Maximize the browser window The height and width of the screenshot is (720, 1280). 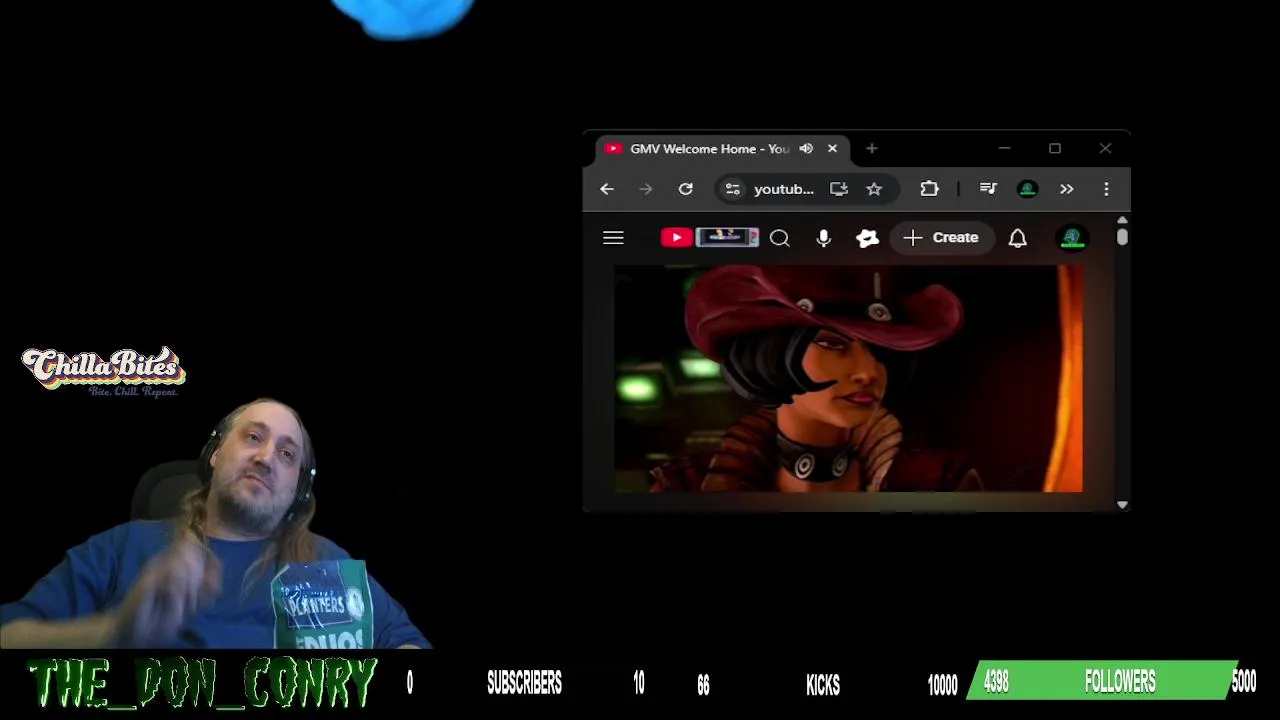(x=1054, y=149)
